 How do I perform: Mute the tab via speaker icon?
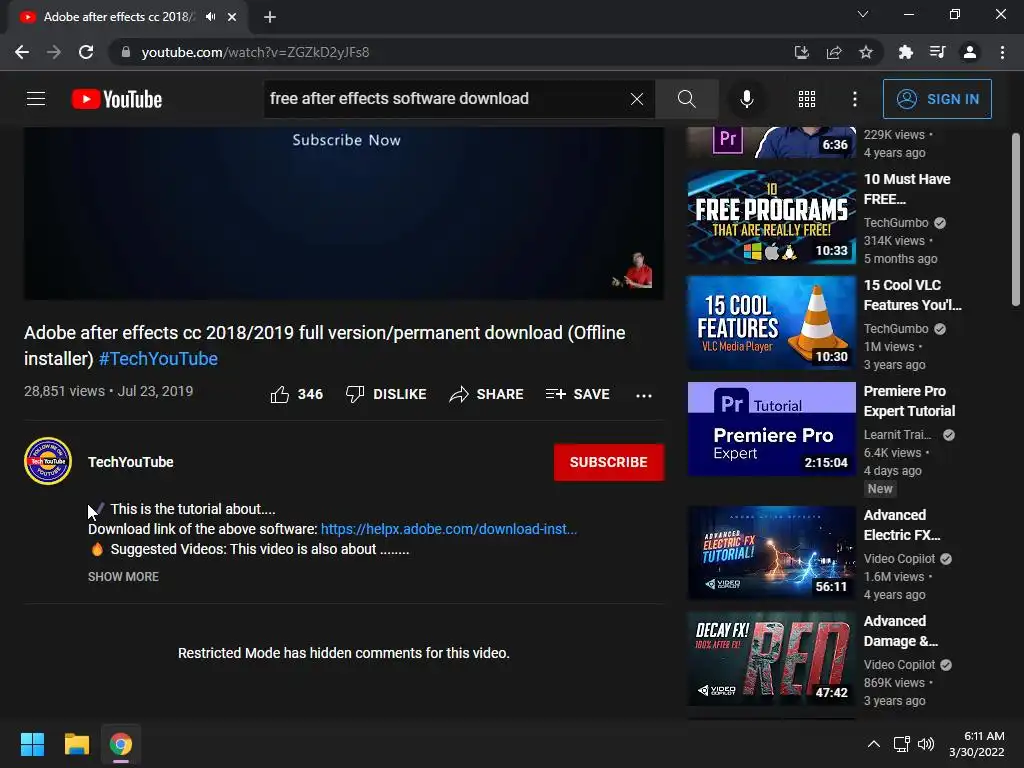tap(210, 17)
